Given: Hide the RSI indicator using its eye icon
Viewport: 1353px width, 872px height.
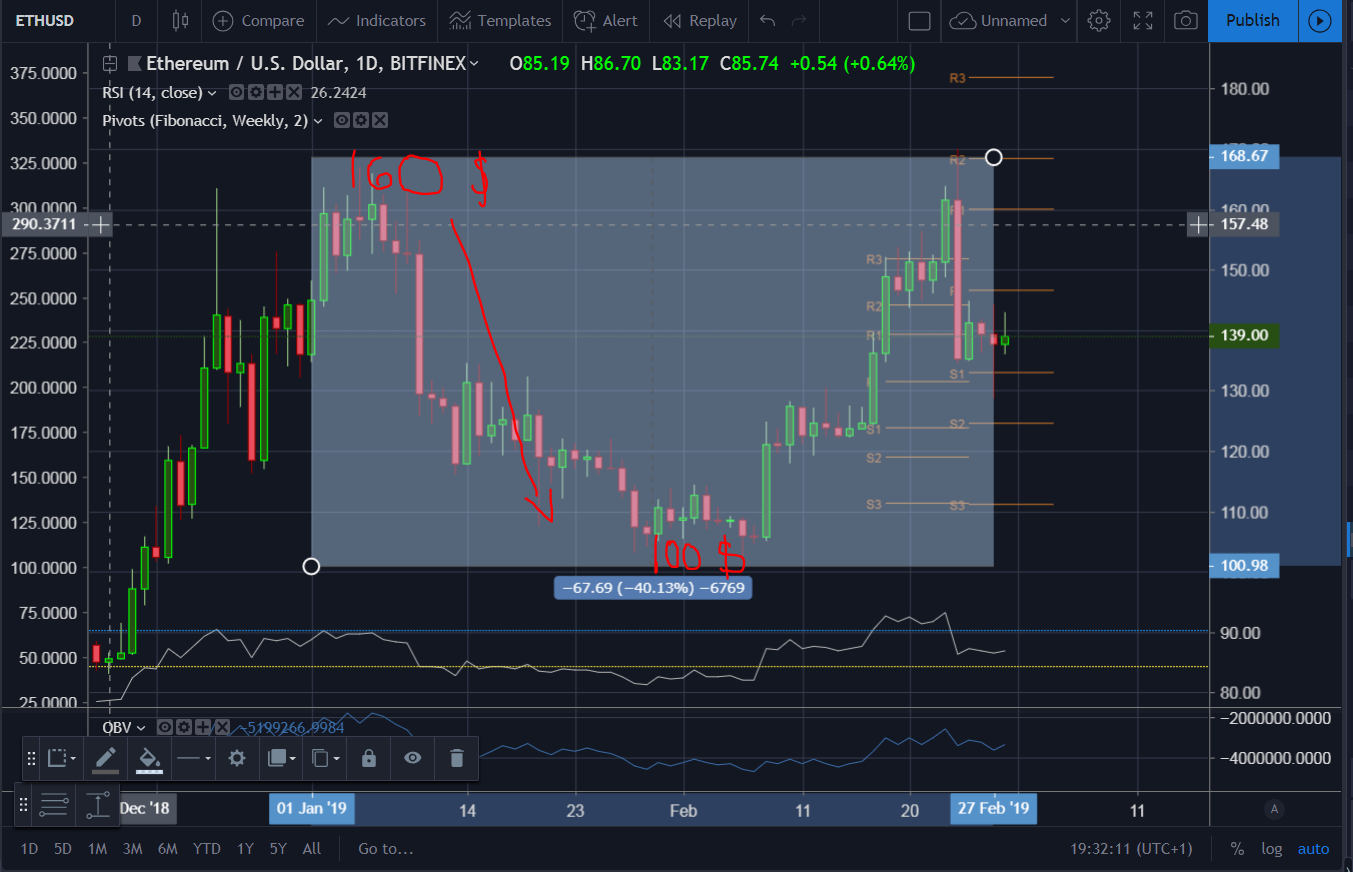Looking at the screenshot, I should coord(236,92).
